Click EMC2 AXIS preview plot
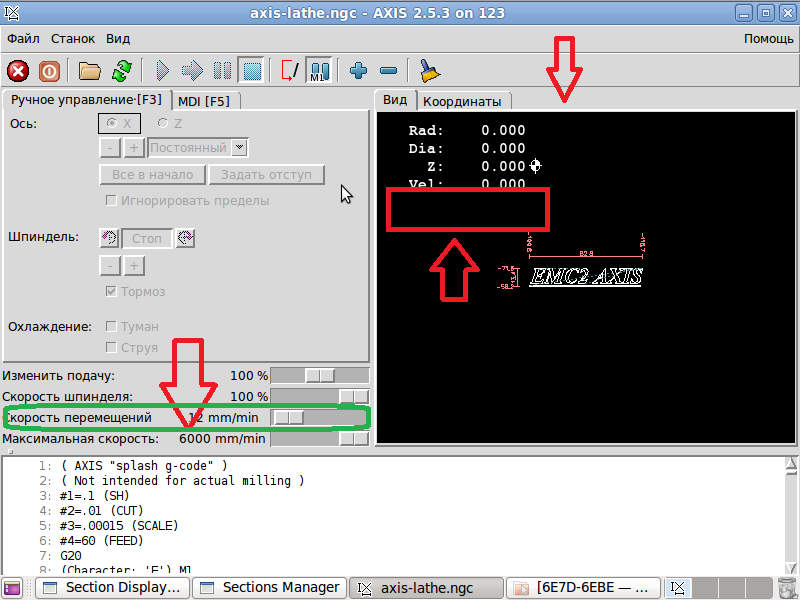The height and width of the screenshot is (600, 800). (x=585, y=277)
